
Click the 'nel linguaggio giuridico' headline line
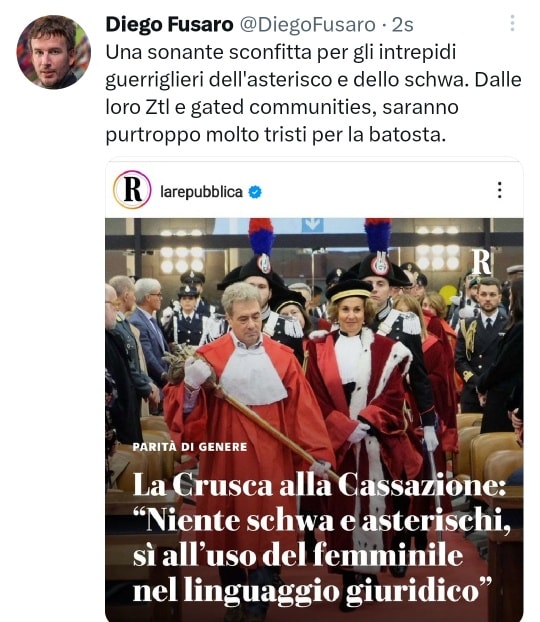312,591
